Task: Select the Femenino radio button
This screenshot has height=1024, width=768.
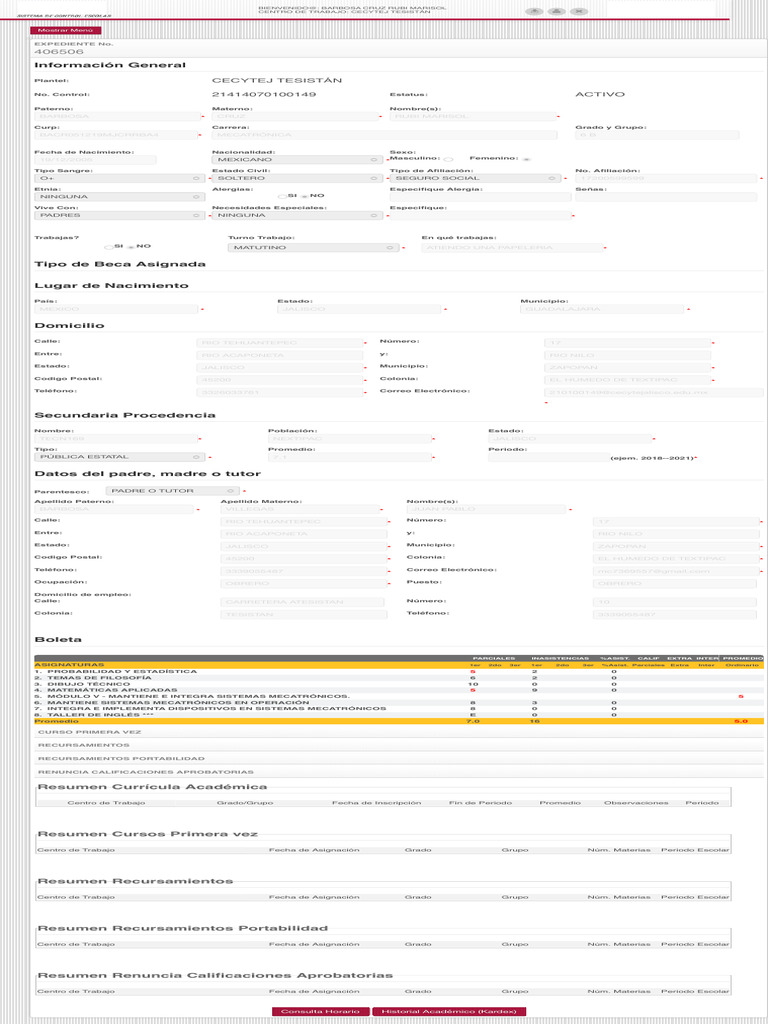Action: (526, 159)
